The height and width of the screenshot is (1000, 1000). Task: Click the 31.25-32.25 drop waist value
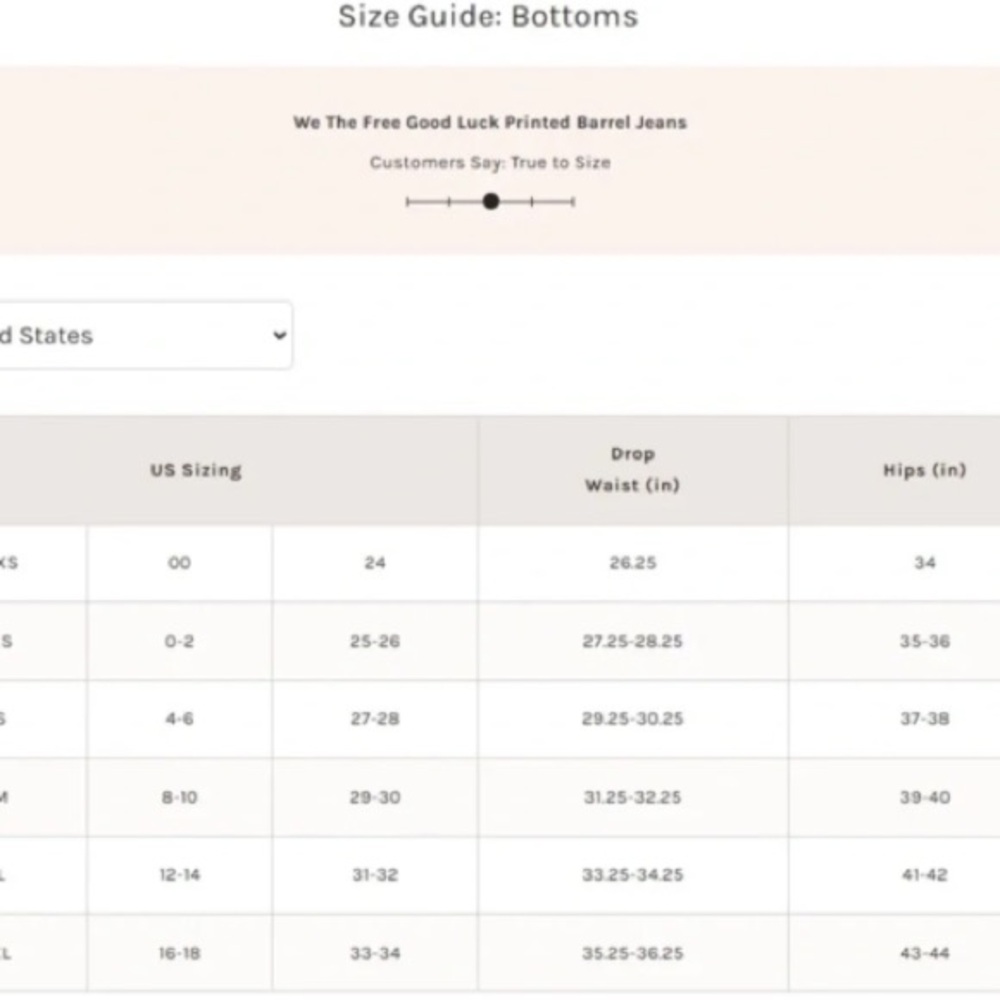pyautogui.click(x=633, y=797)
